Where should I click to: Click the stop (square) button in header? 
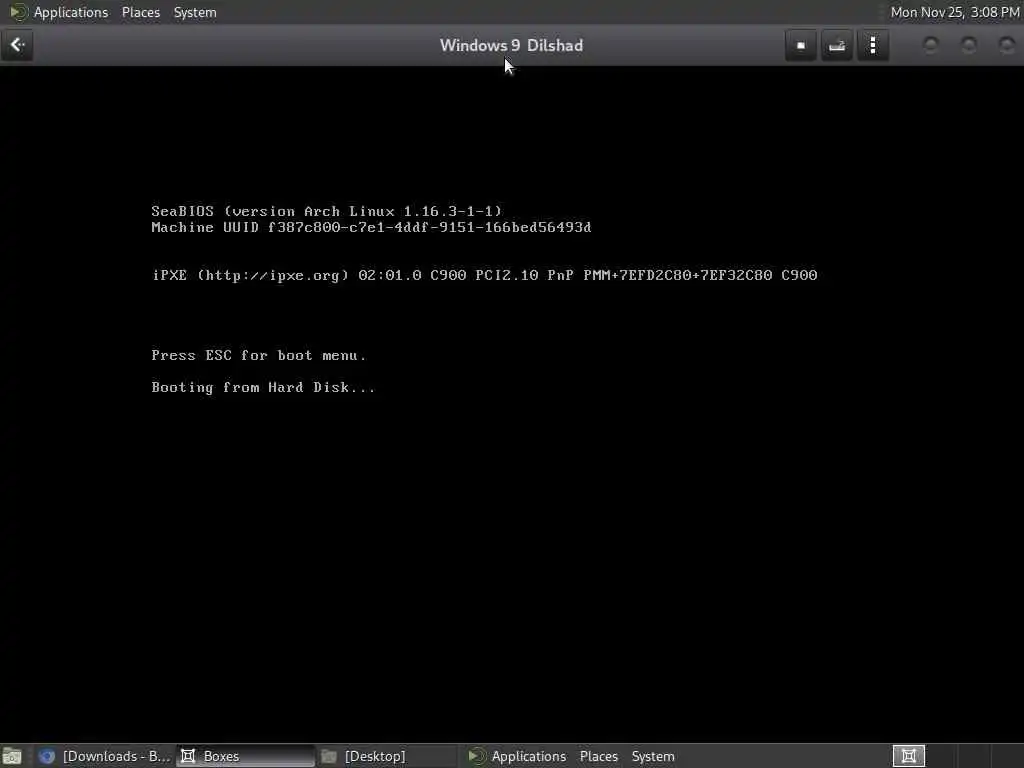pos(801,45)
